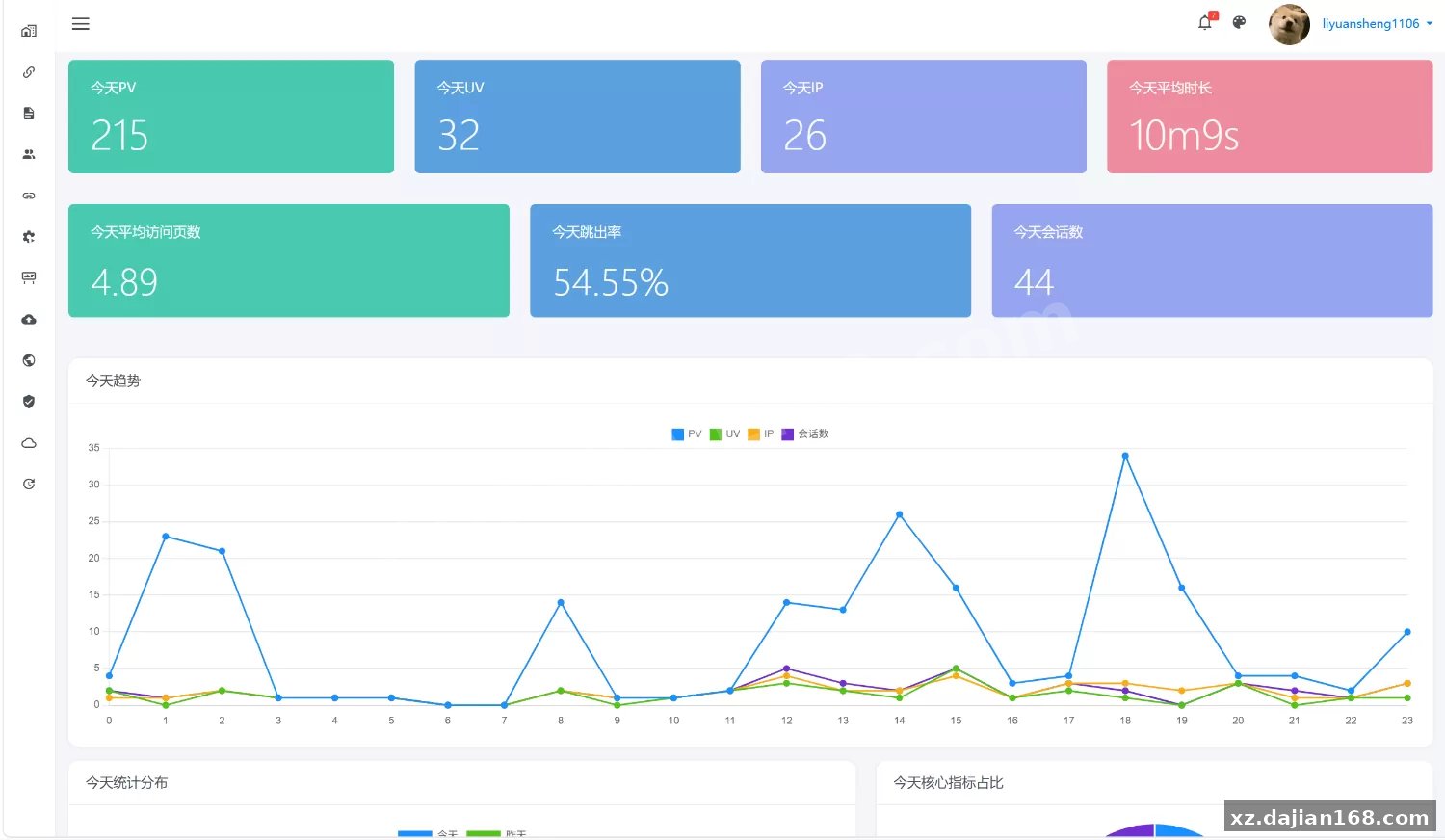Click the PV data point at hour 14

(x=900, y=514)
